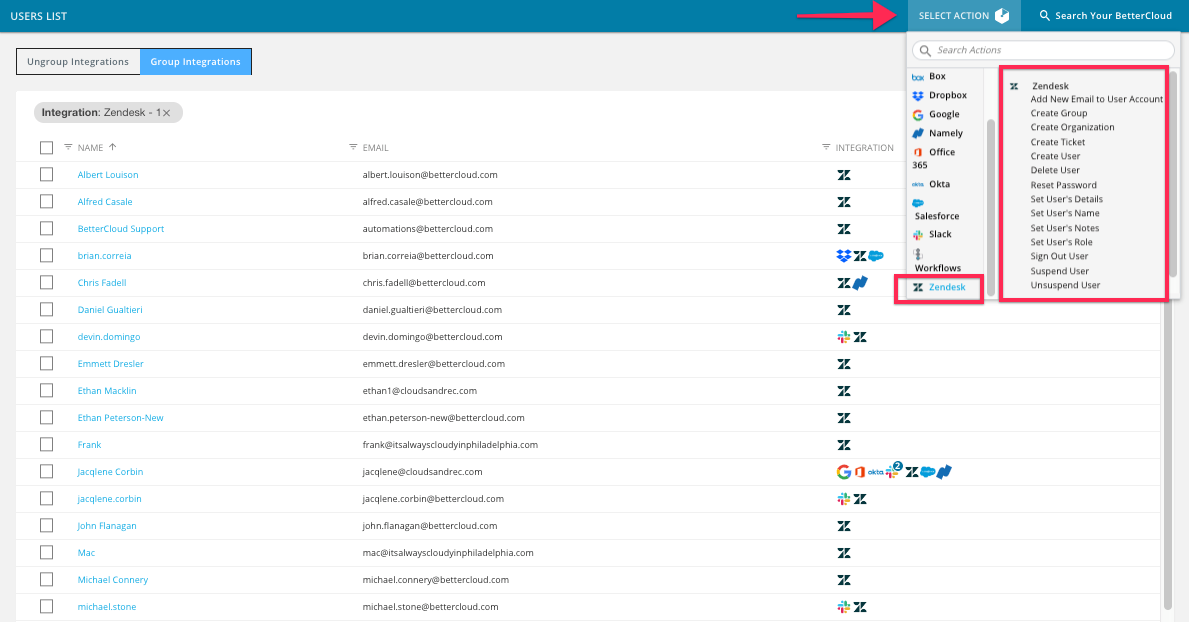Click the Box icon in the integrations list

[x=918, y=75]
